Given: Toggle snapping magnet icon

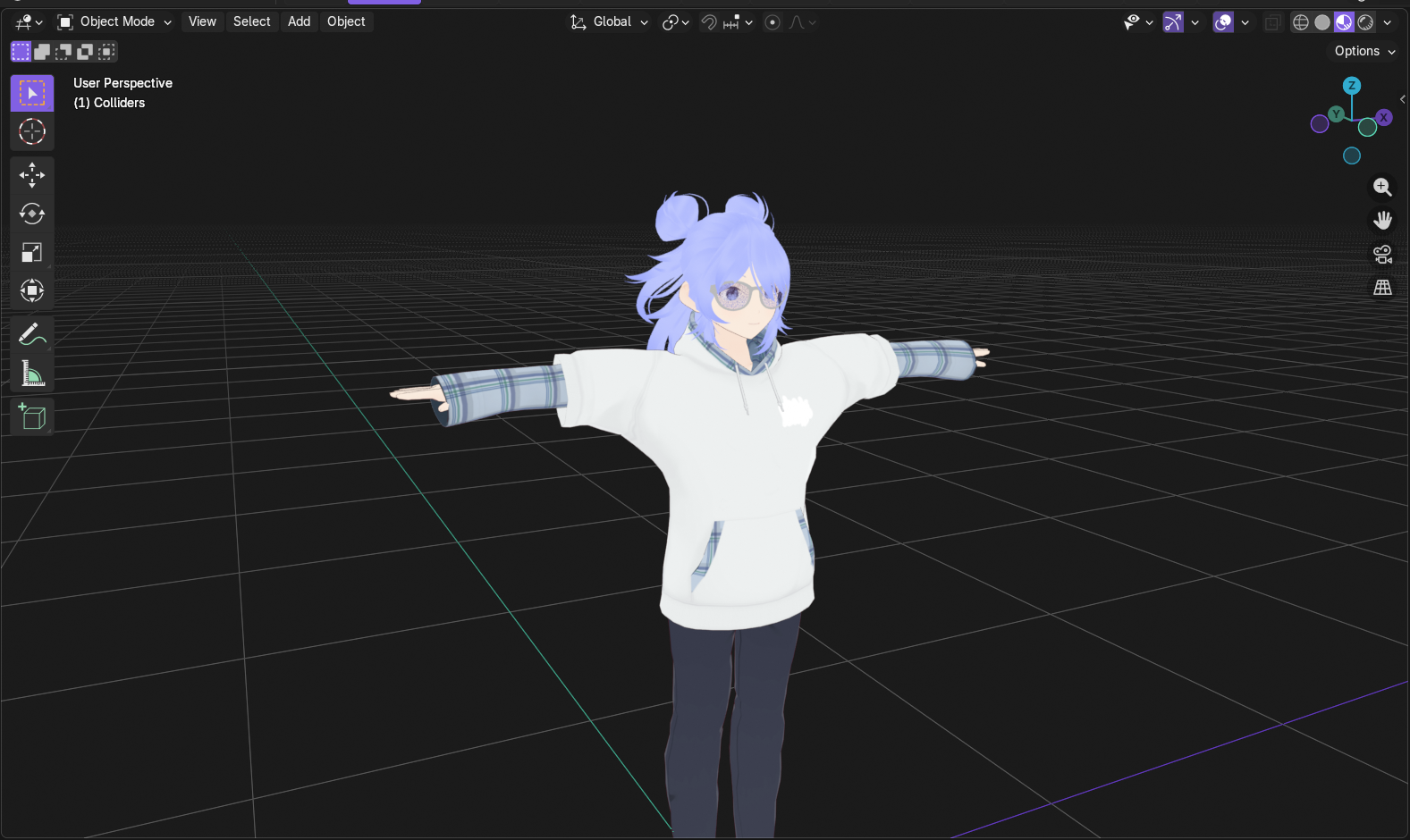Looking at the screenshot, I should click(709, 22).
